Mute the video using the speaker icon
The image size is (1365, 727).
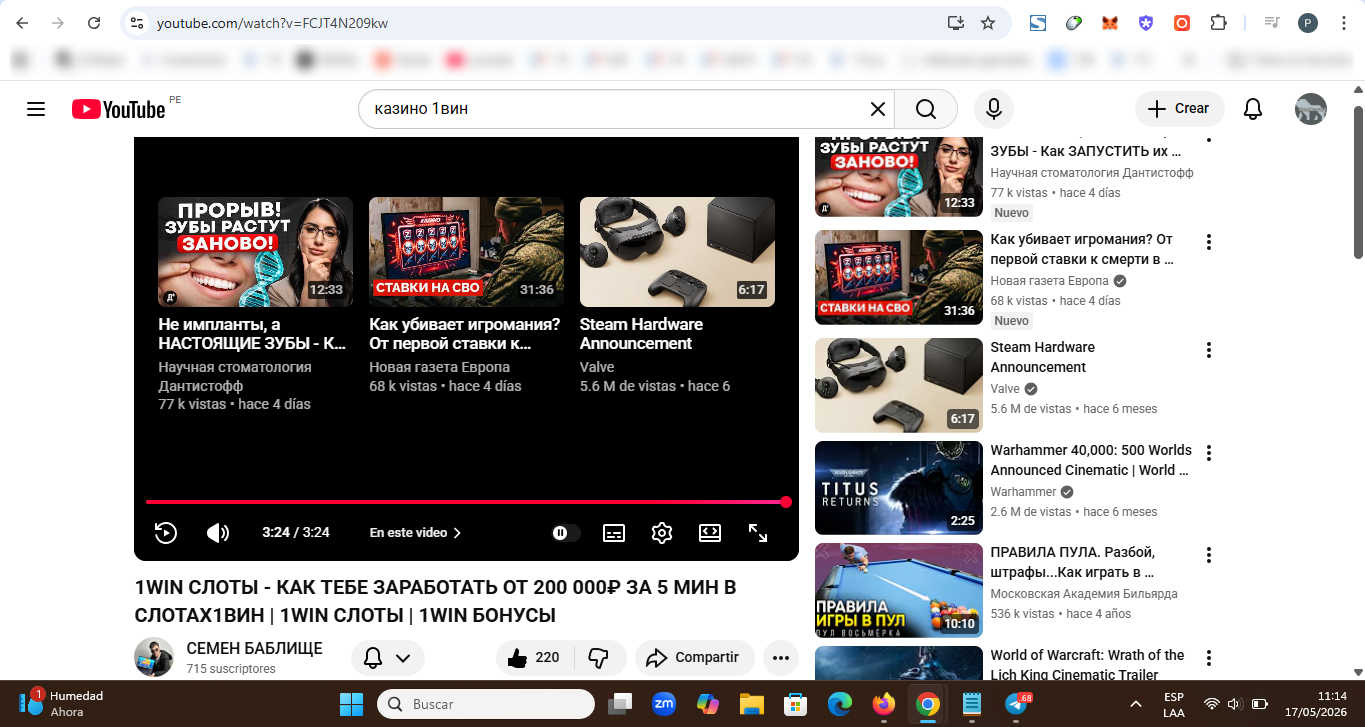tap(218, 533)
